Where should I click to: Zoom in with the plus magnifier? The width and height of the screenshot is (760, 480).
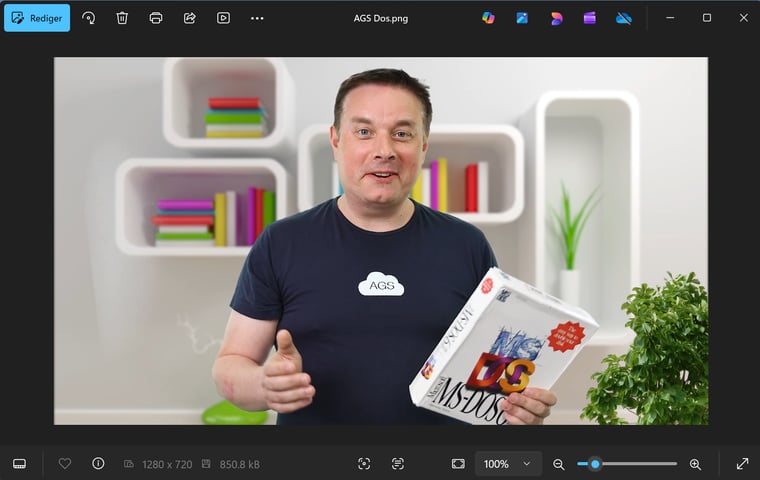coord(695,464)
